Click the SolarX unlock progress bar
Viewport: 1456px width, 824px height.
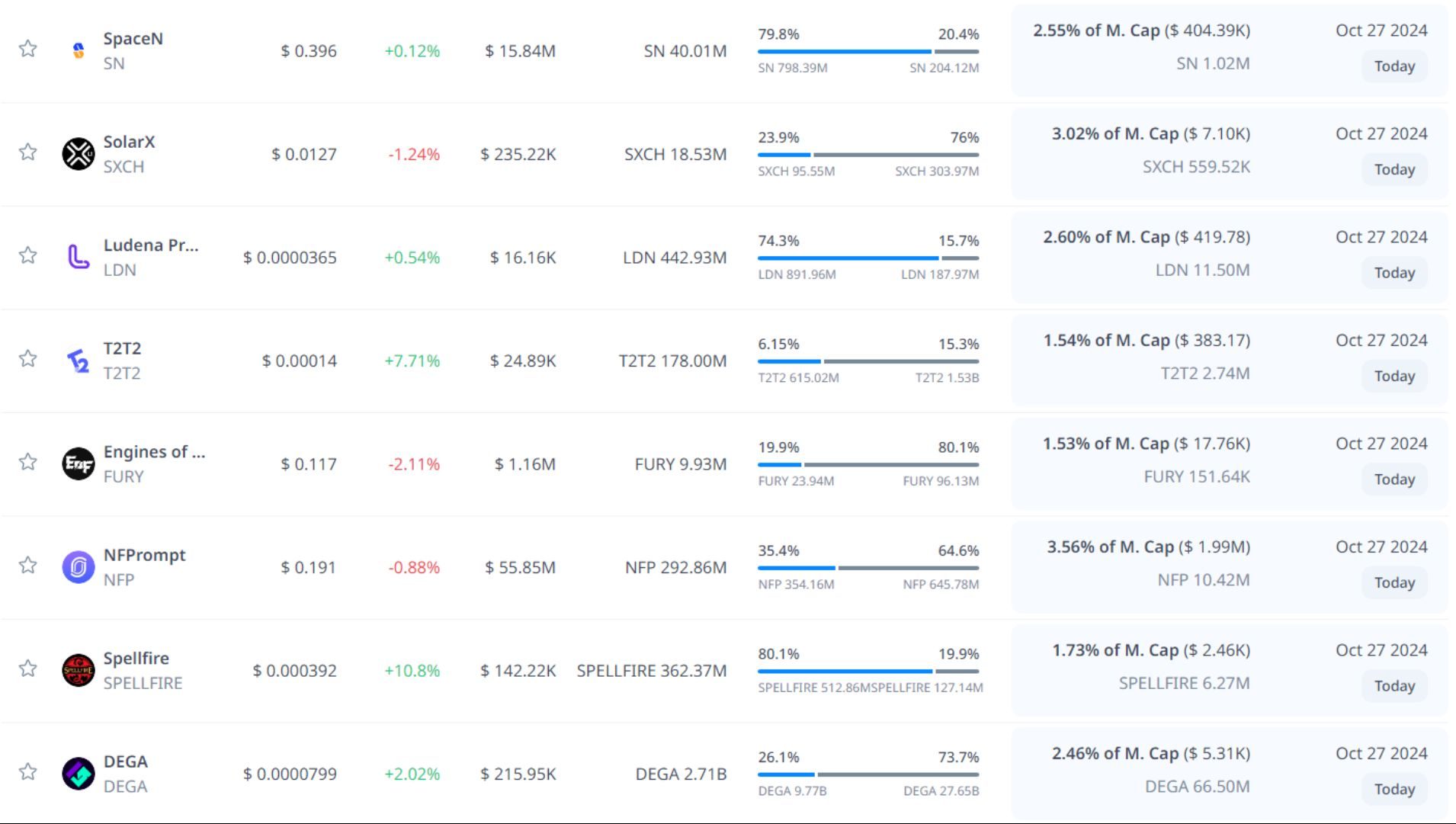click(x=868, y=155)
